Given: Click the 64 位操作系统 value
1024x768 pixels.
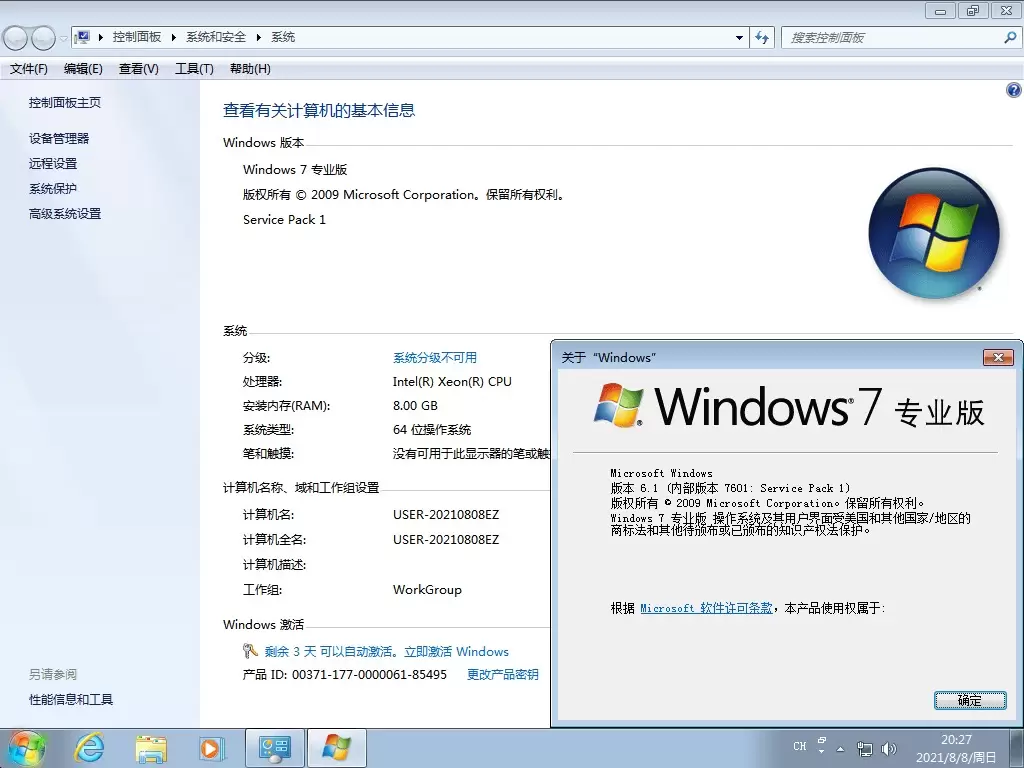Looking at the screenshot, I should [432, 430].
